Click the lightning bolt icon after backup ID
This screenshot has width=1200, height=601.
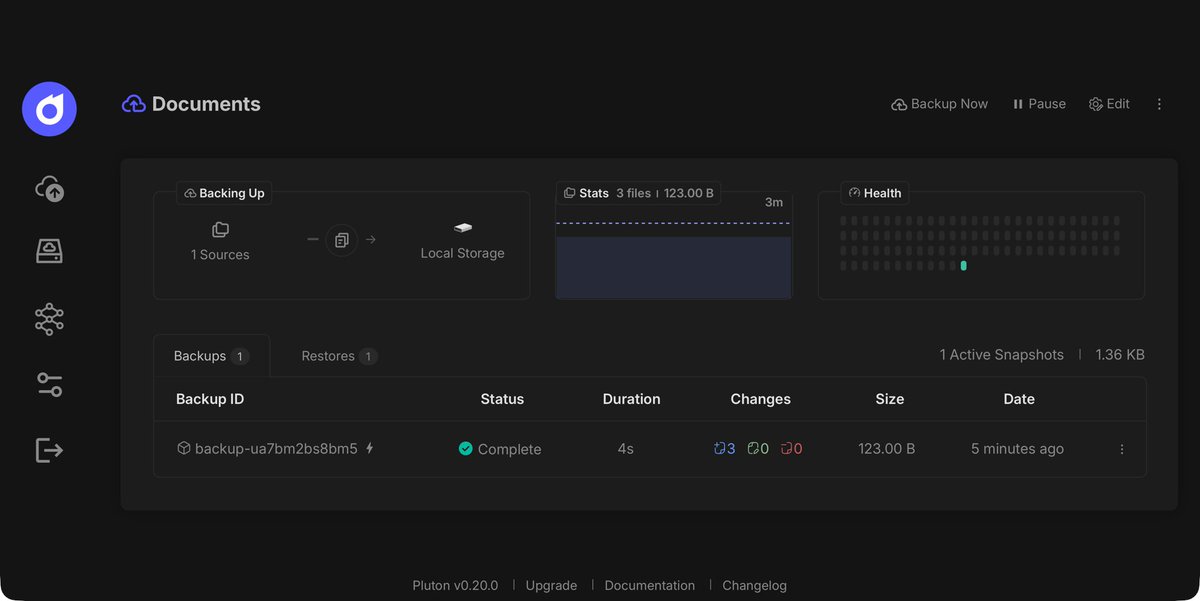(x=370, y=449)
